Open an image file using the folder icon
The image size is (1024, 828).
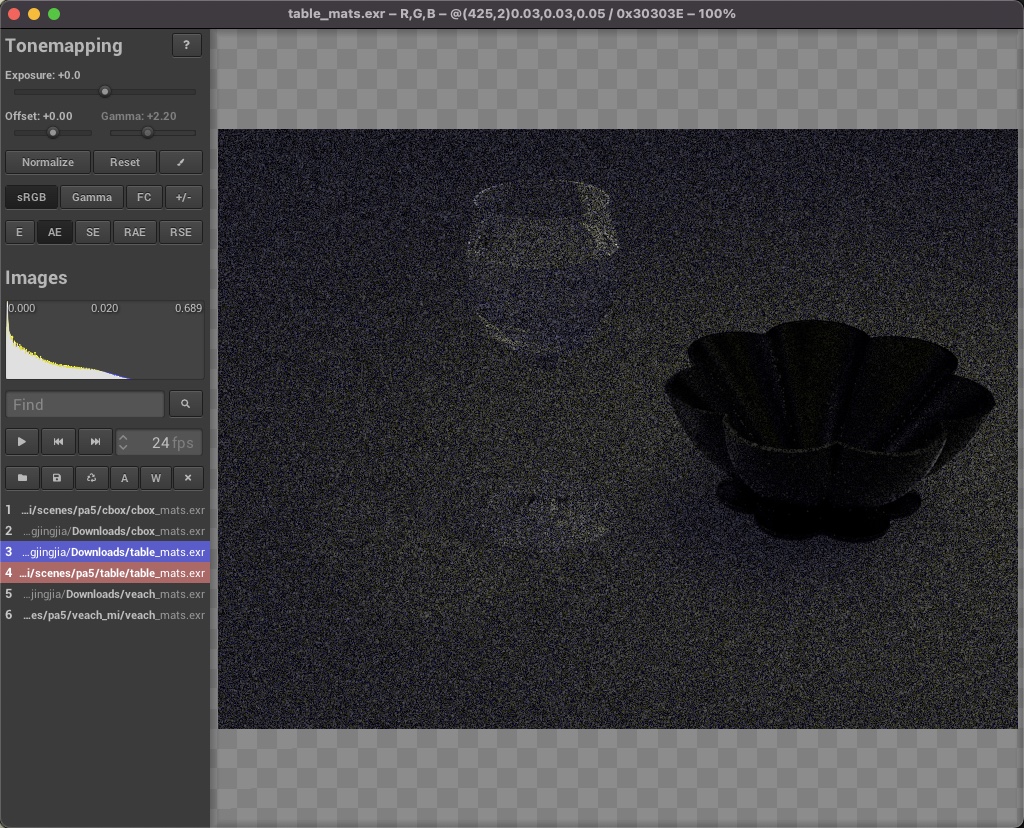click(x=22, y=478)
